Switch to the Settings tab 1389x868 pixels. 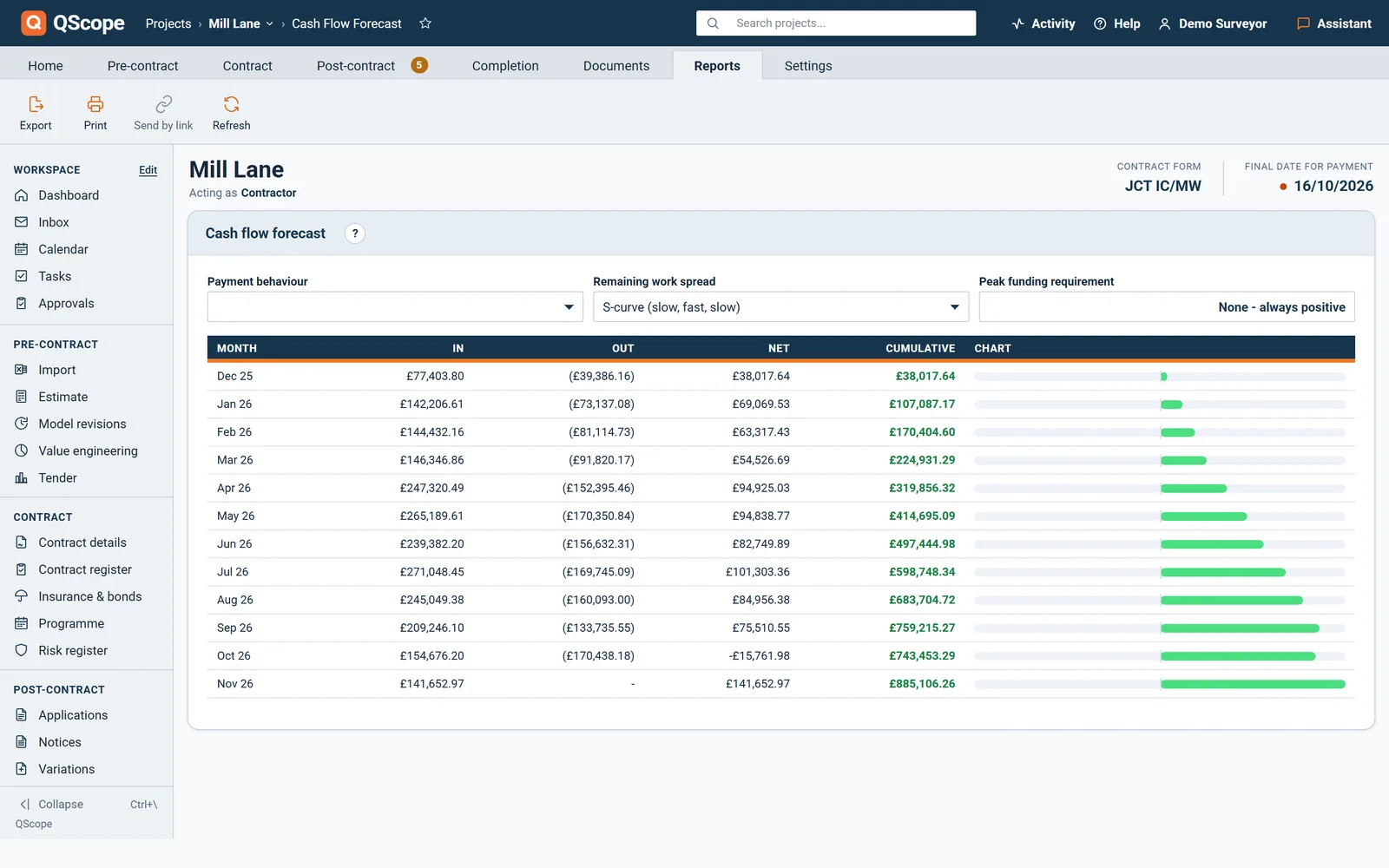coord(808,65)
